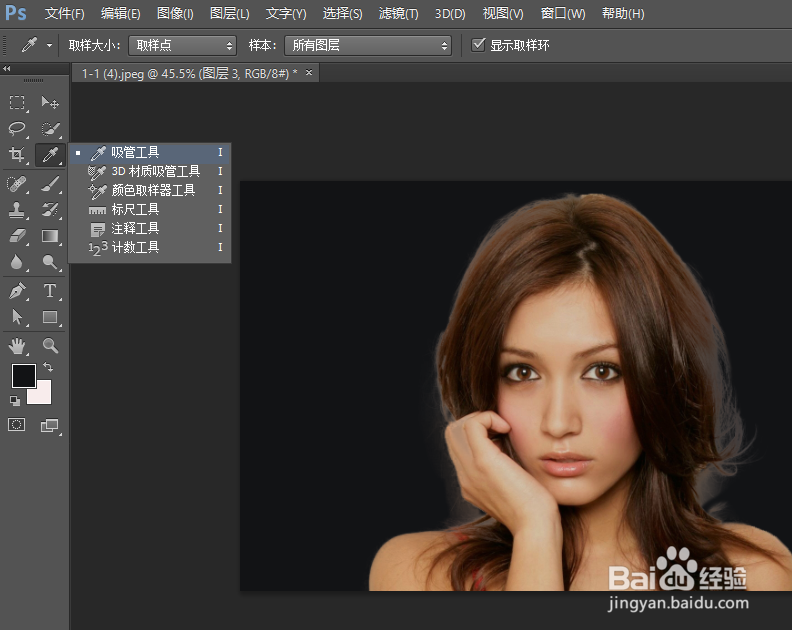
Task: Toggle 显示取样环 checkbox
Action: (478, 45)
